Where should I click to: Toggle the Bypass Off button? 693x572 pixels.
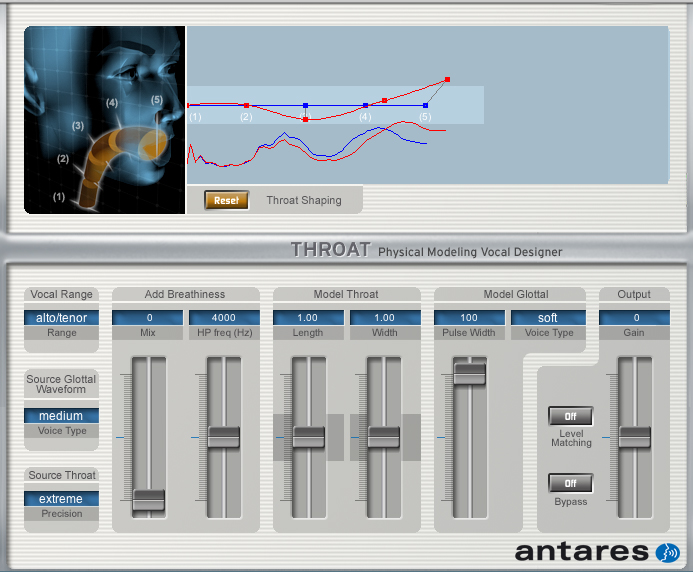coord(570,483)
